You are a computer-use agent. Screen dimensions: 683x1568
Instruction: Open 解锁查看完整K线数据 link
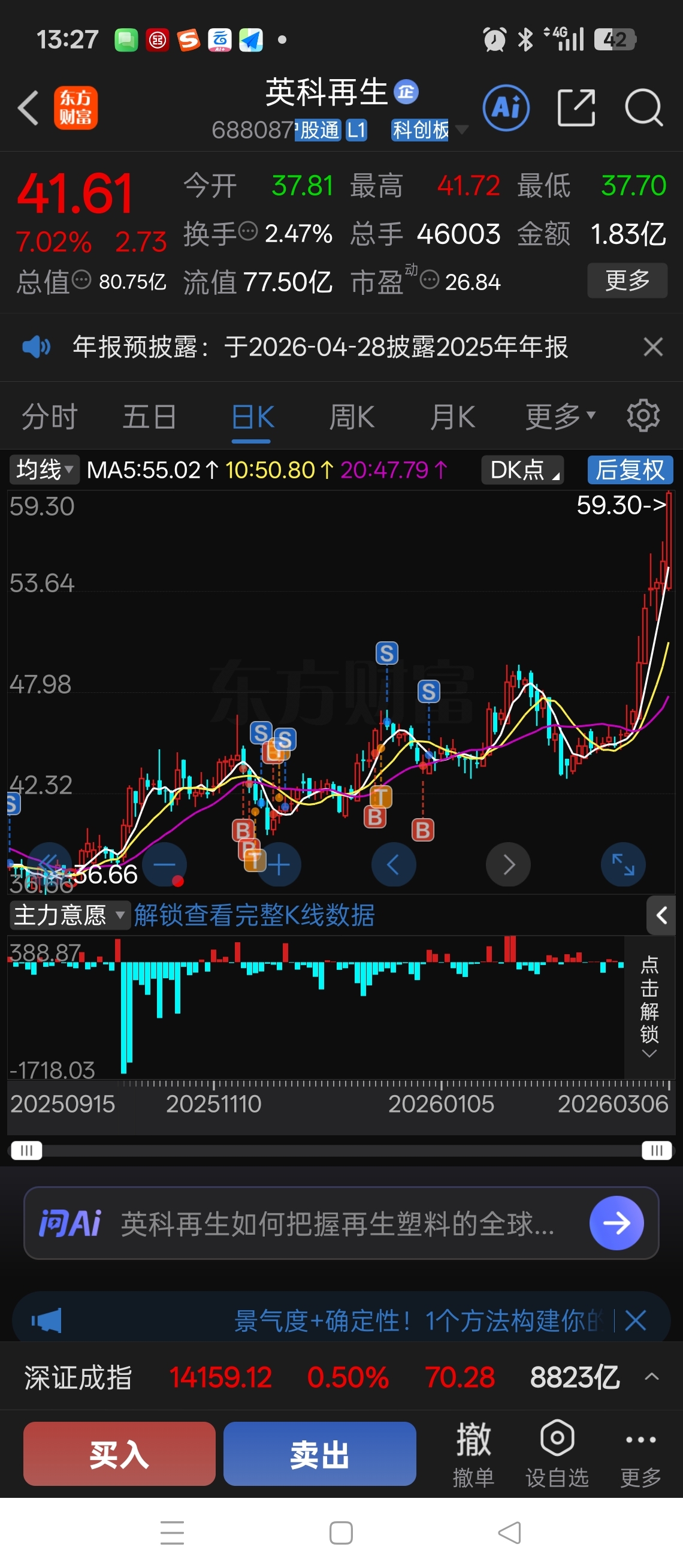[254, 915]
